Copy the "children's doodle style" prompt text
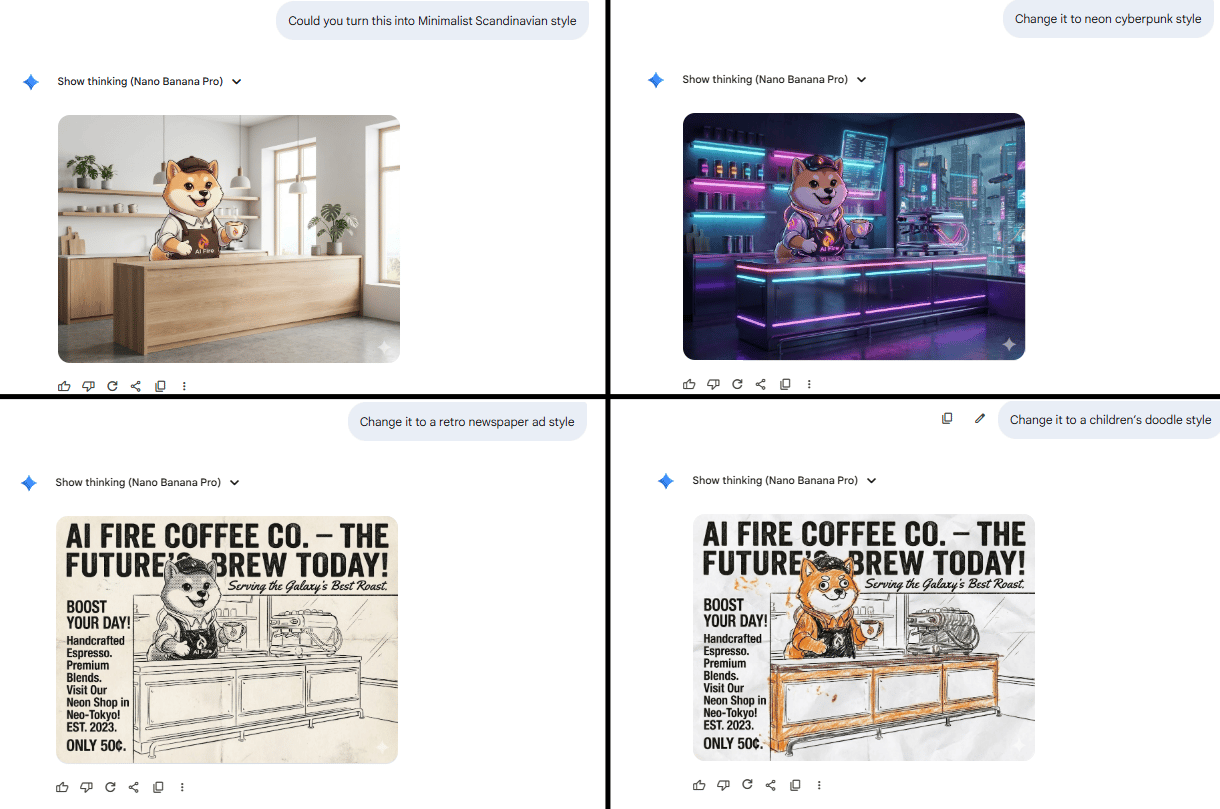 click(x=947, y=418)
